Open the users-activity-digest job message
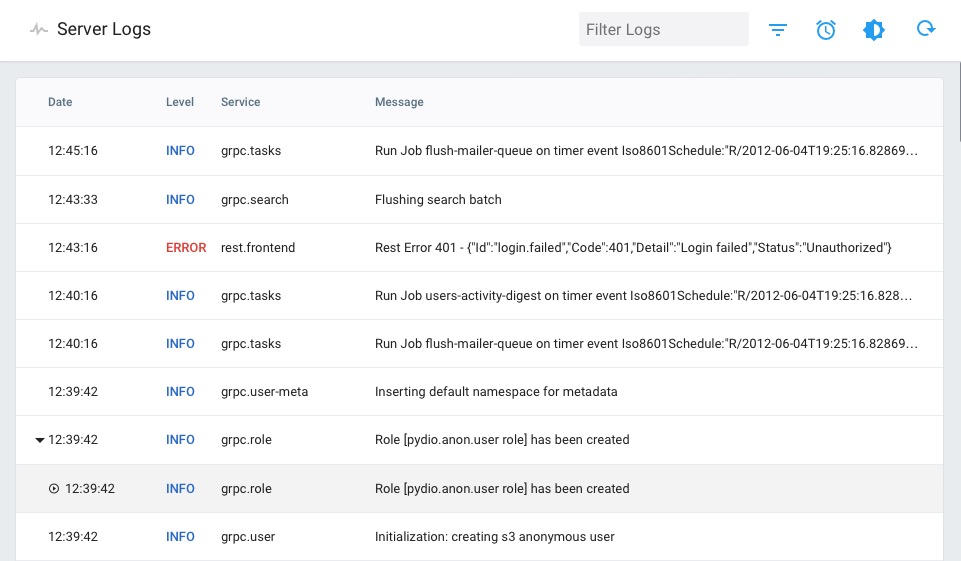The height and width of the screenshot is (561, 961). pos(644,296)
